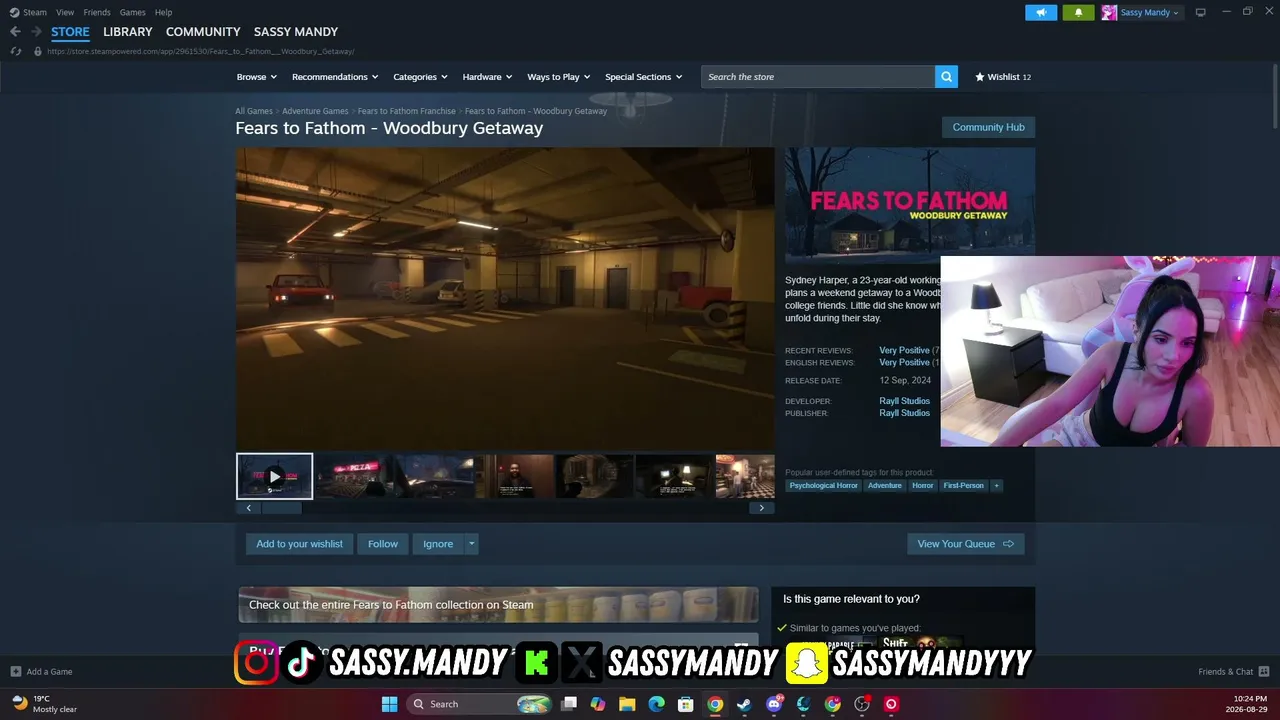Select the trailer video thumbnail

[x=274, y=476]
